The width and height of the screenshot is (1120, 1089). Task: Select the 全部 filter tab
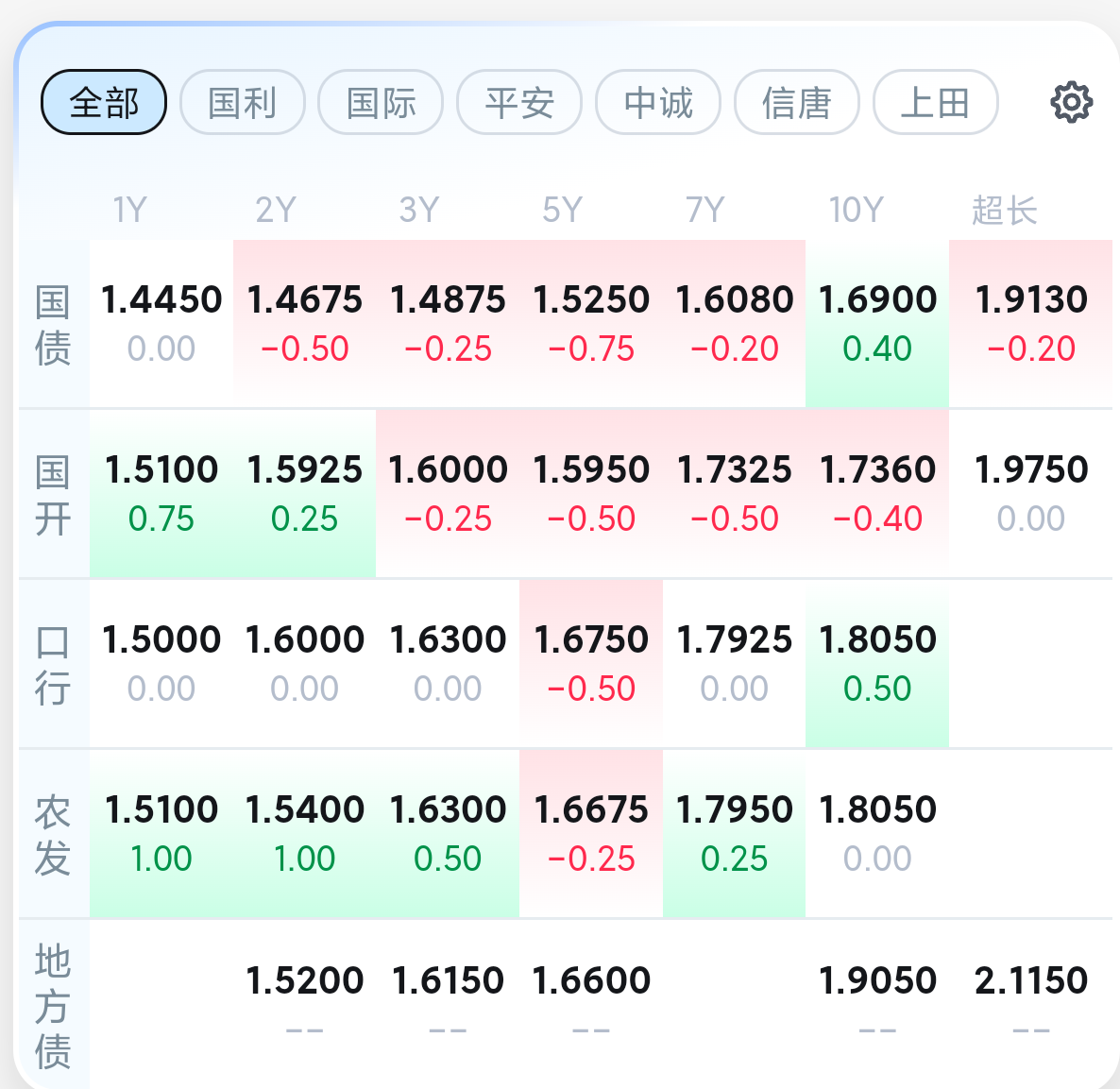click(x=104, y=102)
